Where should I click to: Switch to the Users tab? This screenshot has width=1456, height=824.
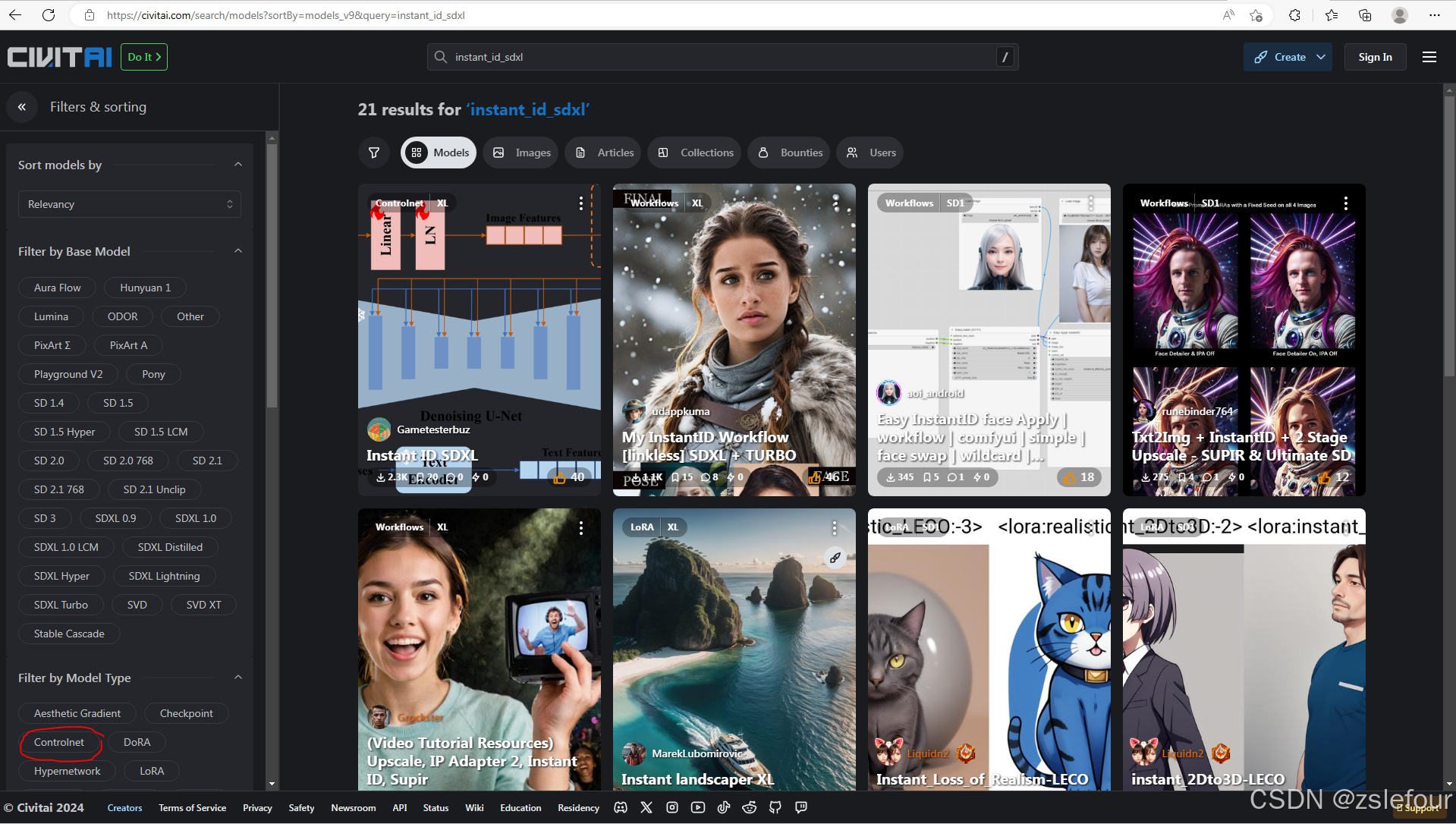tap(871, 153)
